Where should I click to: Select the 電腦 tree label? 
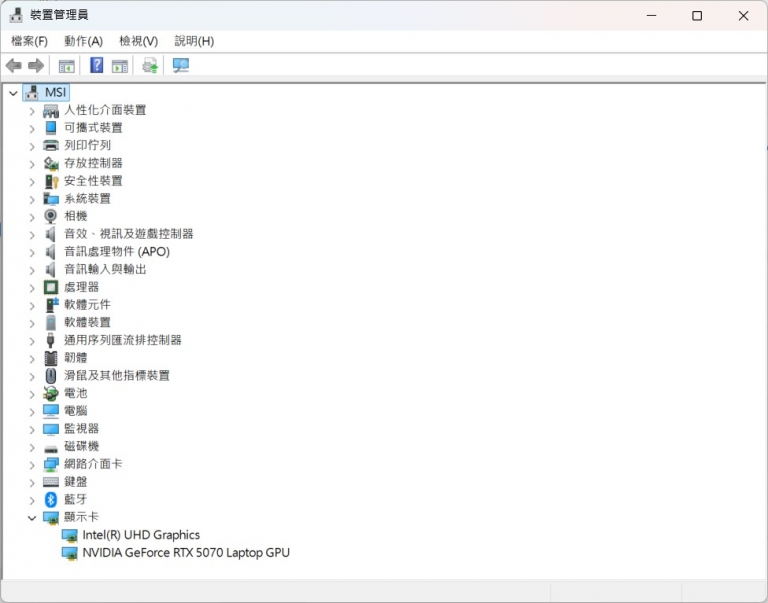click(75, 411)
